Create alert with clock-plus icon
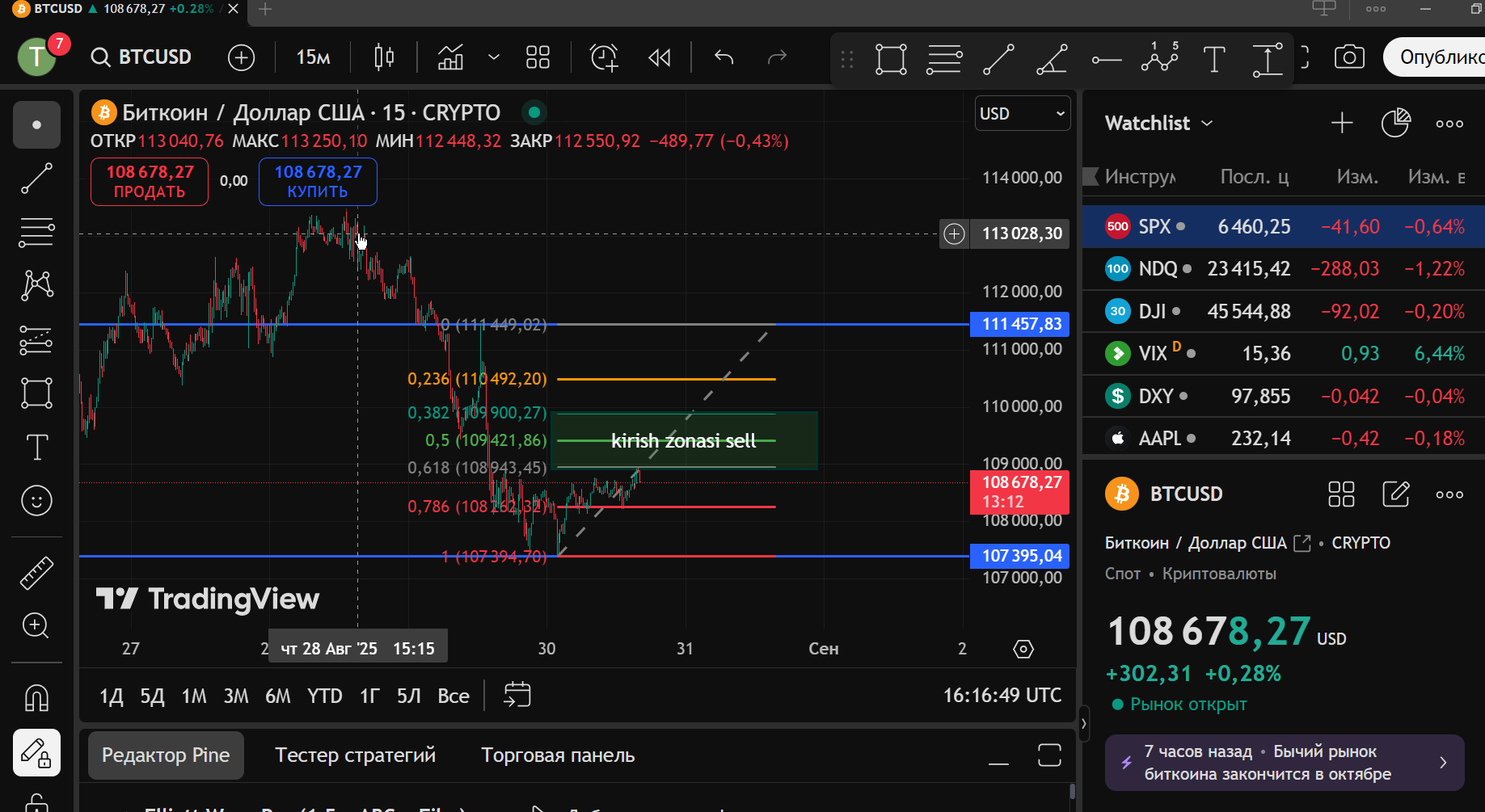Screen dimensions: 1485x812 604,57
